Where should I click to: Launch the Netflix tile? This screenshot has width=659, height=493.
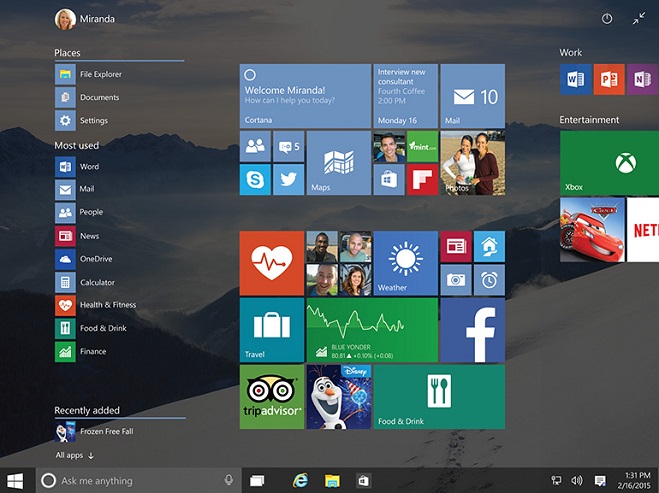tap(643, 230)
